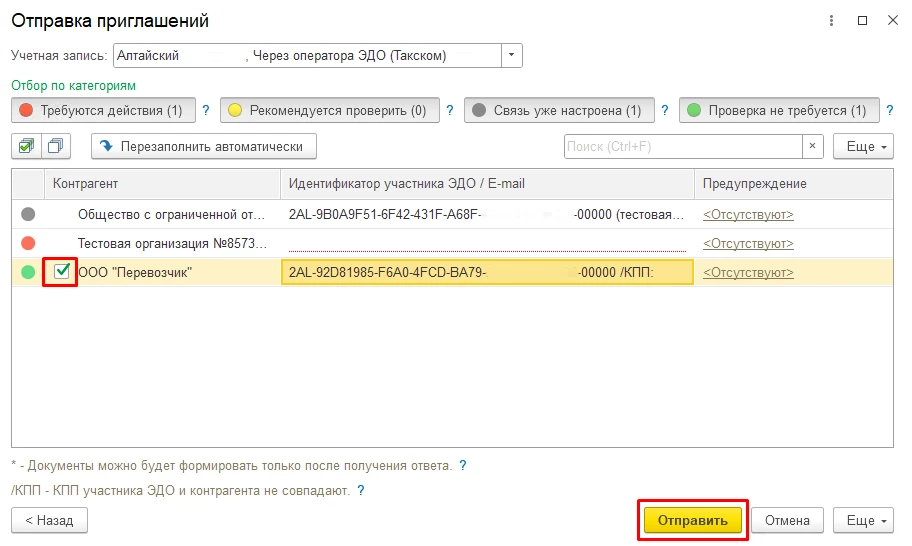Clear the search field with the × icon
The height and width of the screenshot is (546, 912).
tap(813, 146)
